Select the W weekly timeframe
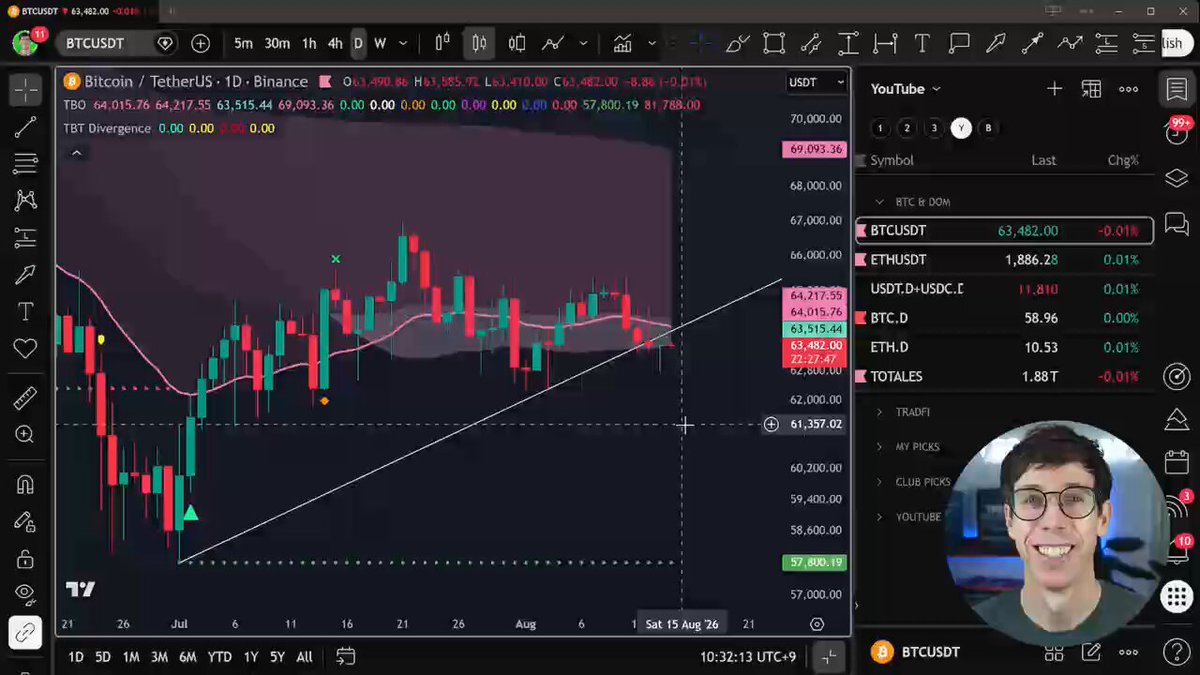The image size is (1200, 675). 380,43
